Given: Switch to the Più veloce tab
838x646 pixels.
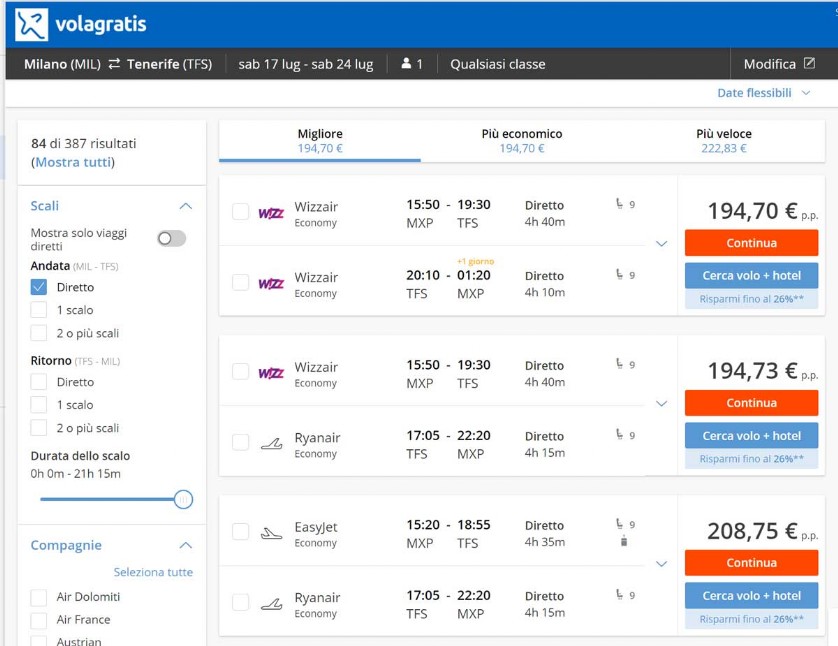Looking at the screenshot, I should [x=724, y=141].
